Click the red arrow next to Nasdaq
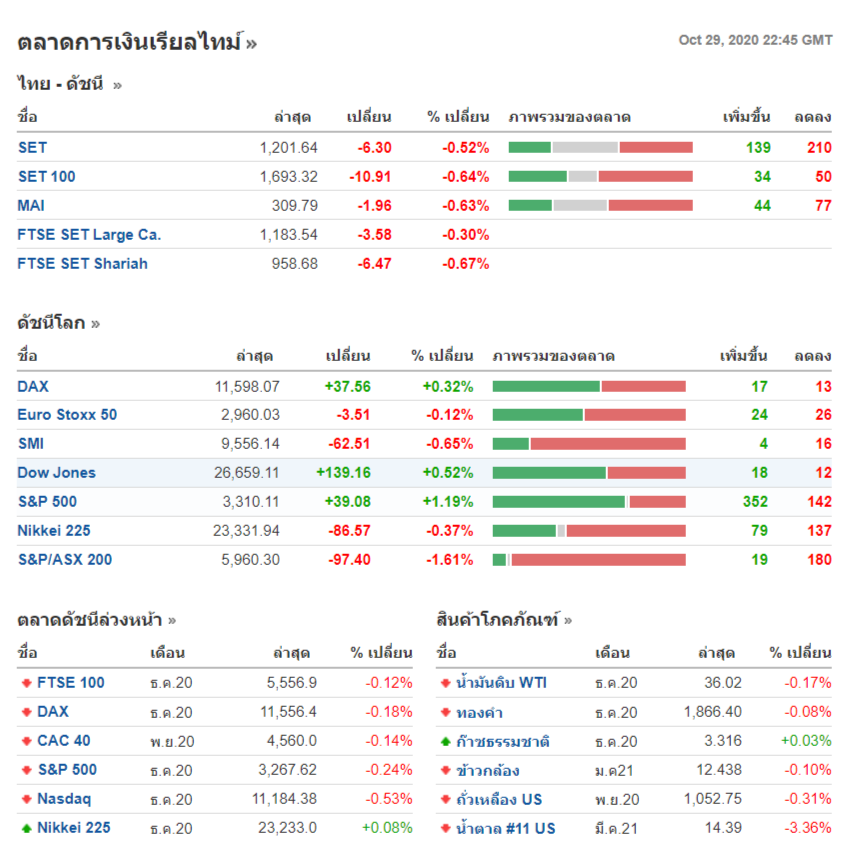848x852 pixels. click(x=26, y=799)
